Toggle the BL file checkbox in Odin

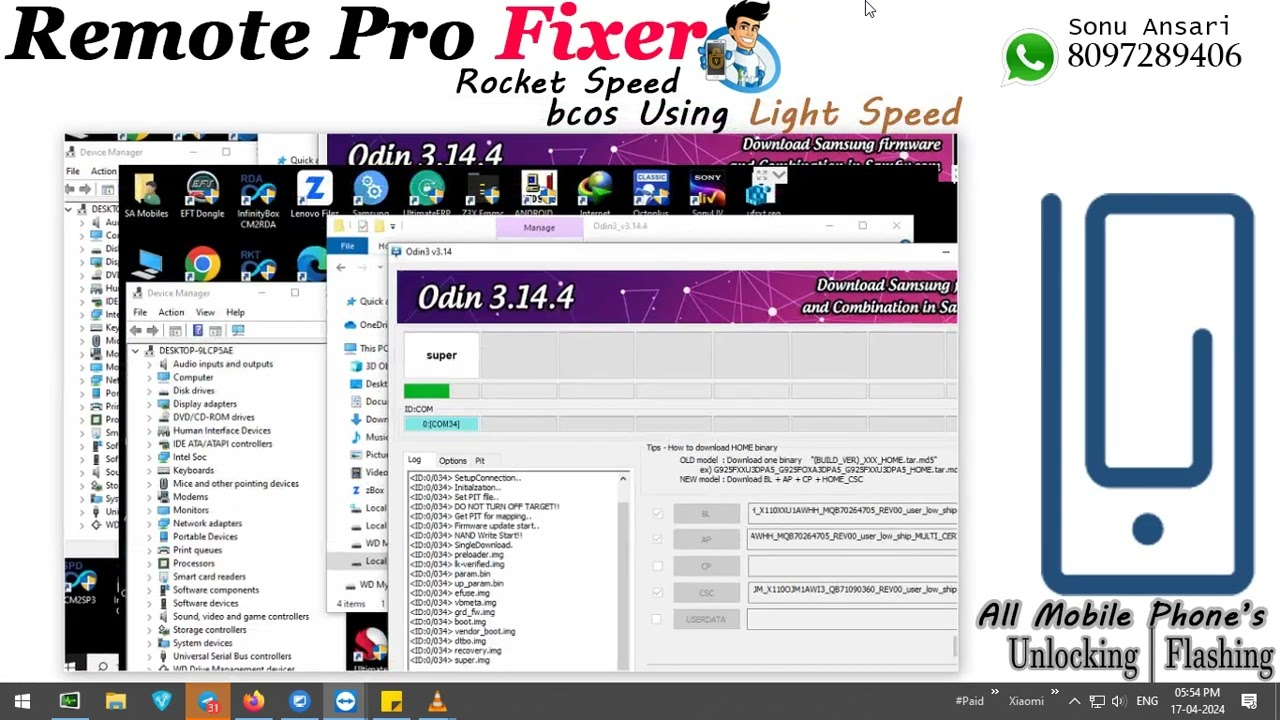coord(657,513)
